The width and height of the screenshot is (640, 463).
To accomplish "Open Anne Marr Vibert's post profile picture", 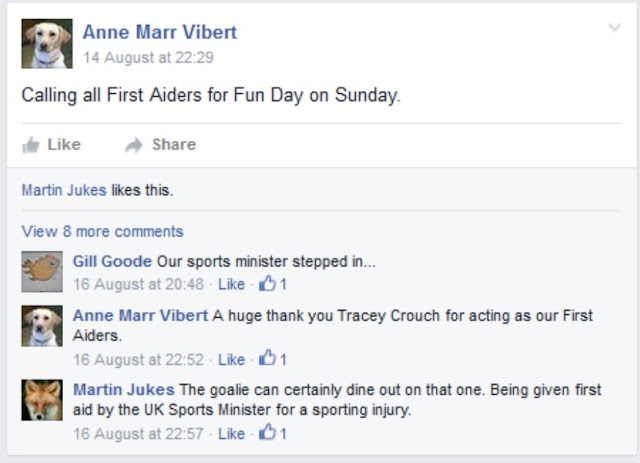I will point(47,44).
